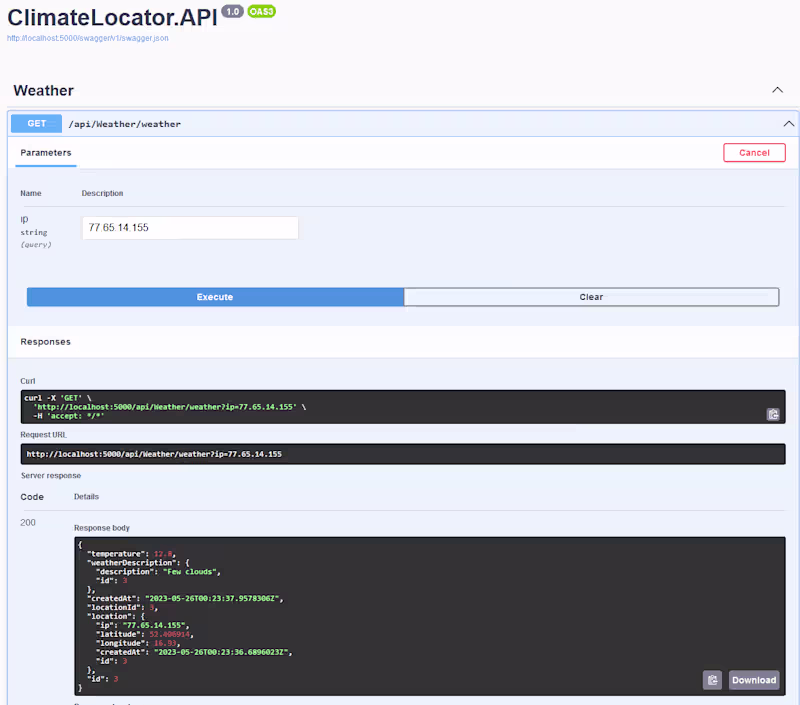This screenshot has height=705, width=800.
Task: Download the response body
Action: coord(753,680)
